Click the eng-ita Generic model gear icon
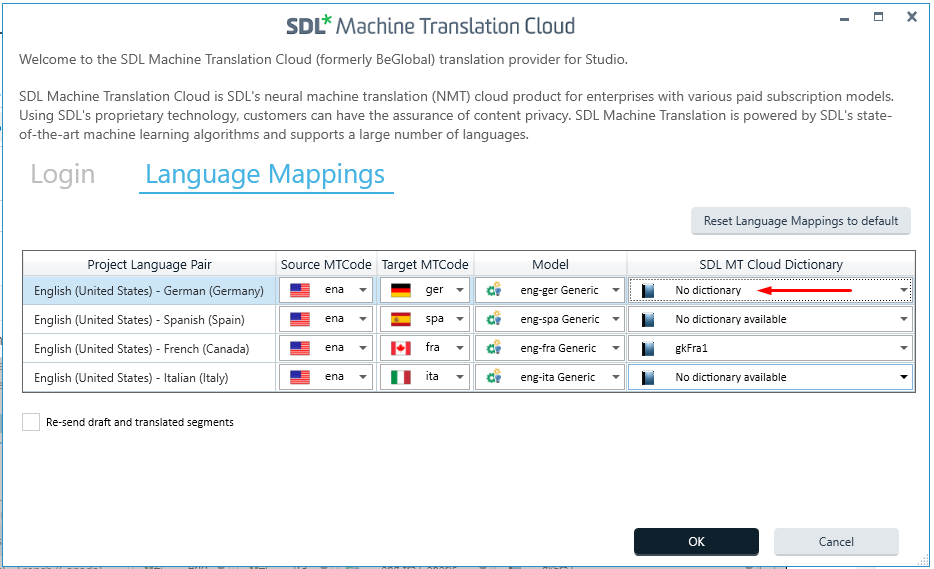This screenshot has height=569, width=934. (x=494, y=377)
